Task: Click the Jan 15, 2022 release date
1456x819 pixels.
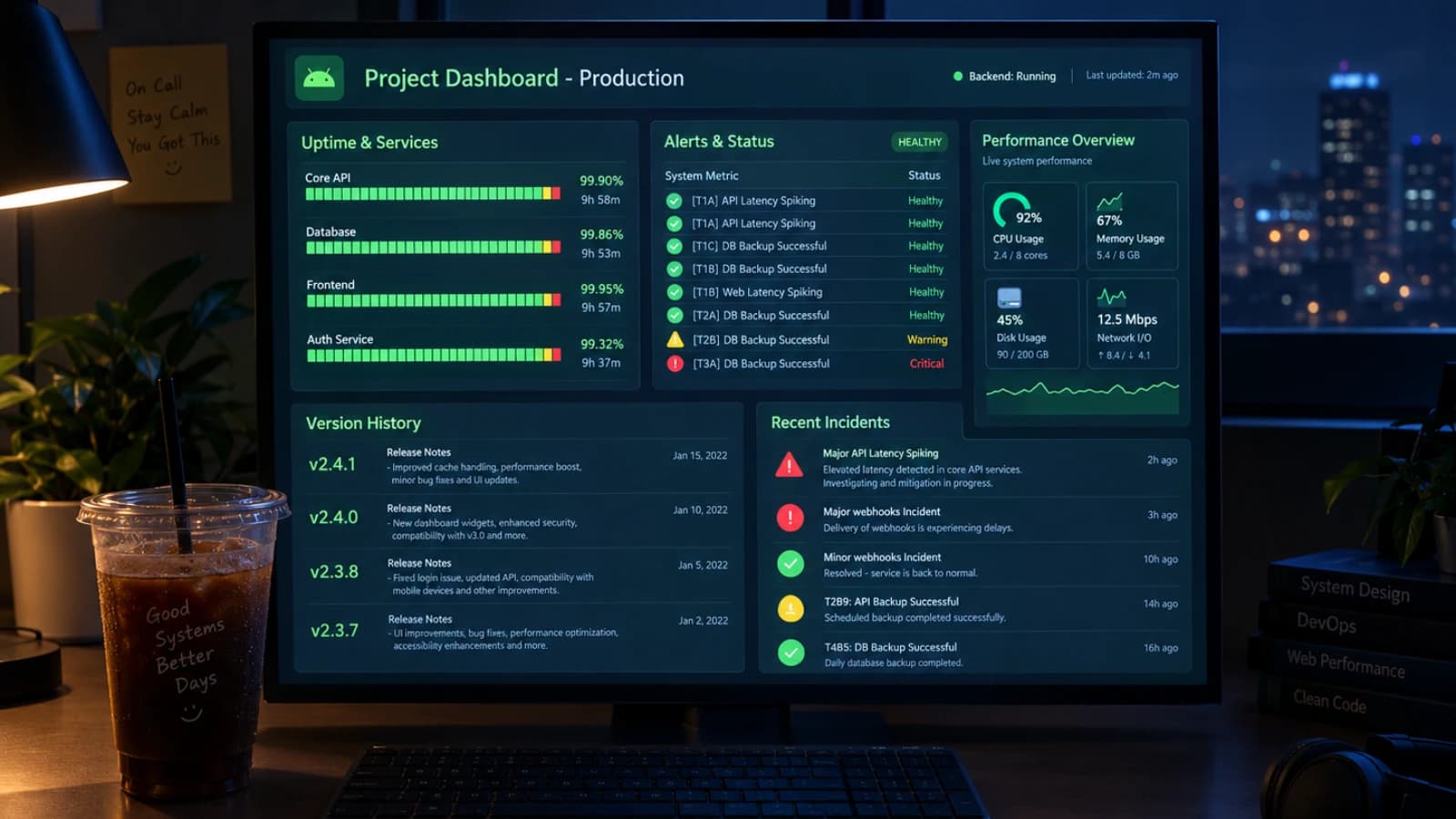Action: (700, 455)
